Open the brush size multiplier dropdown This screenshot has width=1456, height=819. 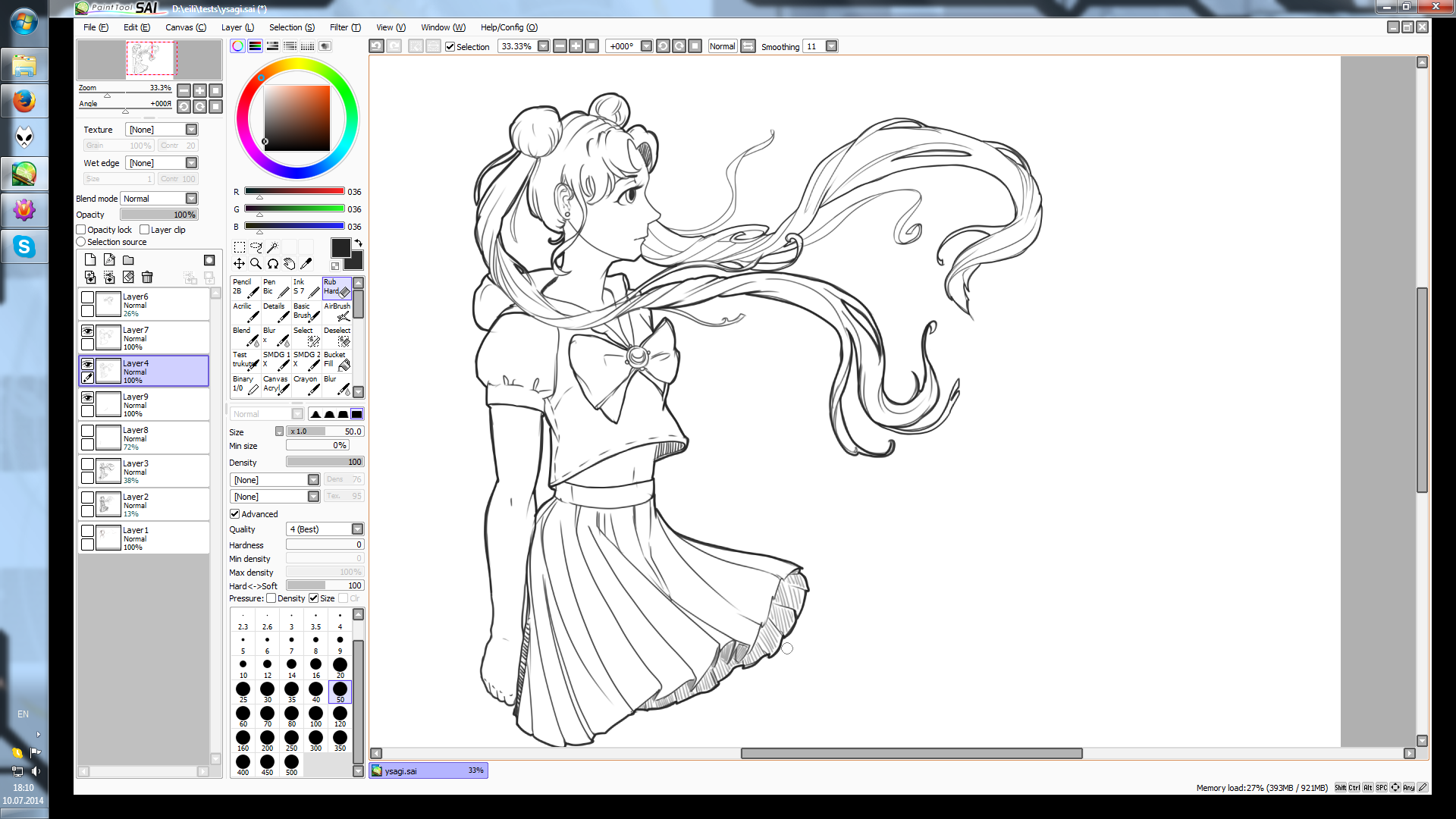(x=279, y=431)
